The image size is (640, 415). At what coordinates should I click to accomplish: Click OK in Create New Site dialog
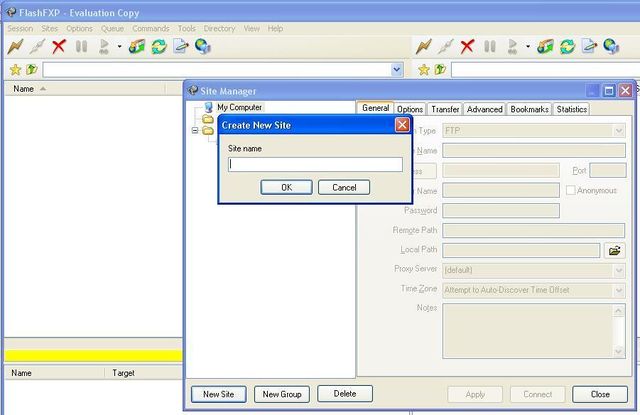pyautogui.click(x=286, y=187)
